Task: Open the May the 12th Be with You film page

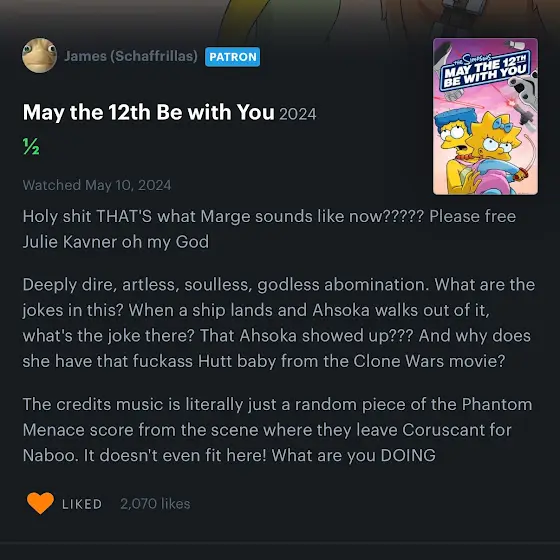Action: tap(149, 112)
